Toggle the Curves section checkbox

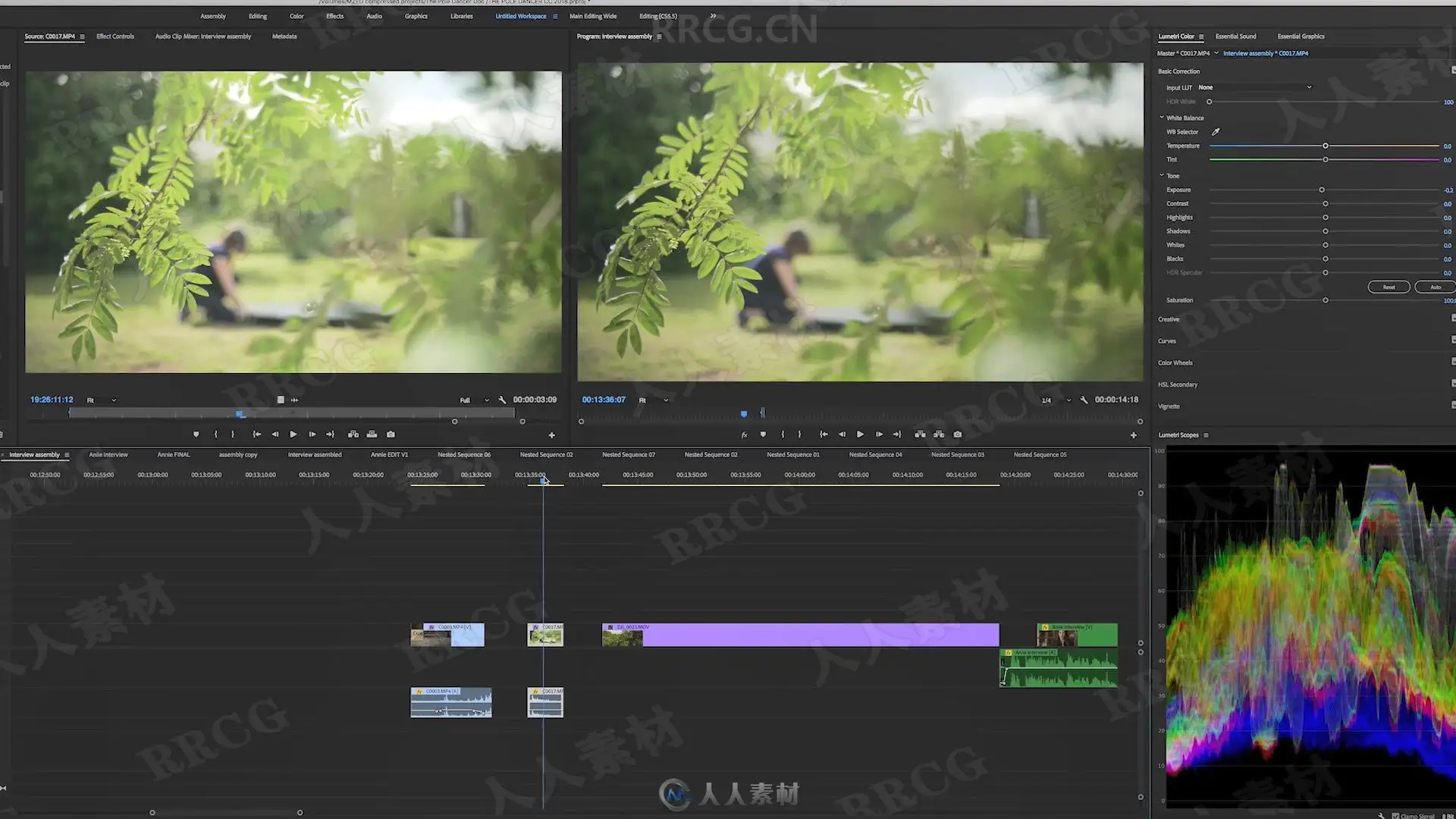[1453, 340]
